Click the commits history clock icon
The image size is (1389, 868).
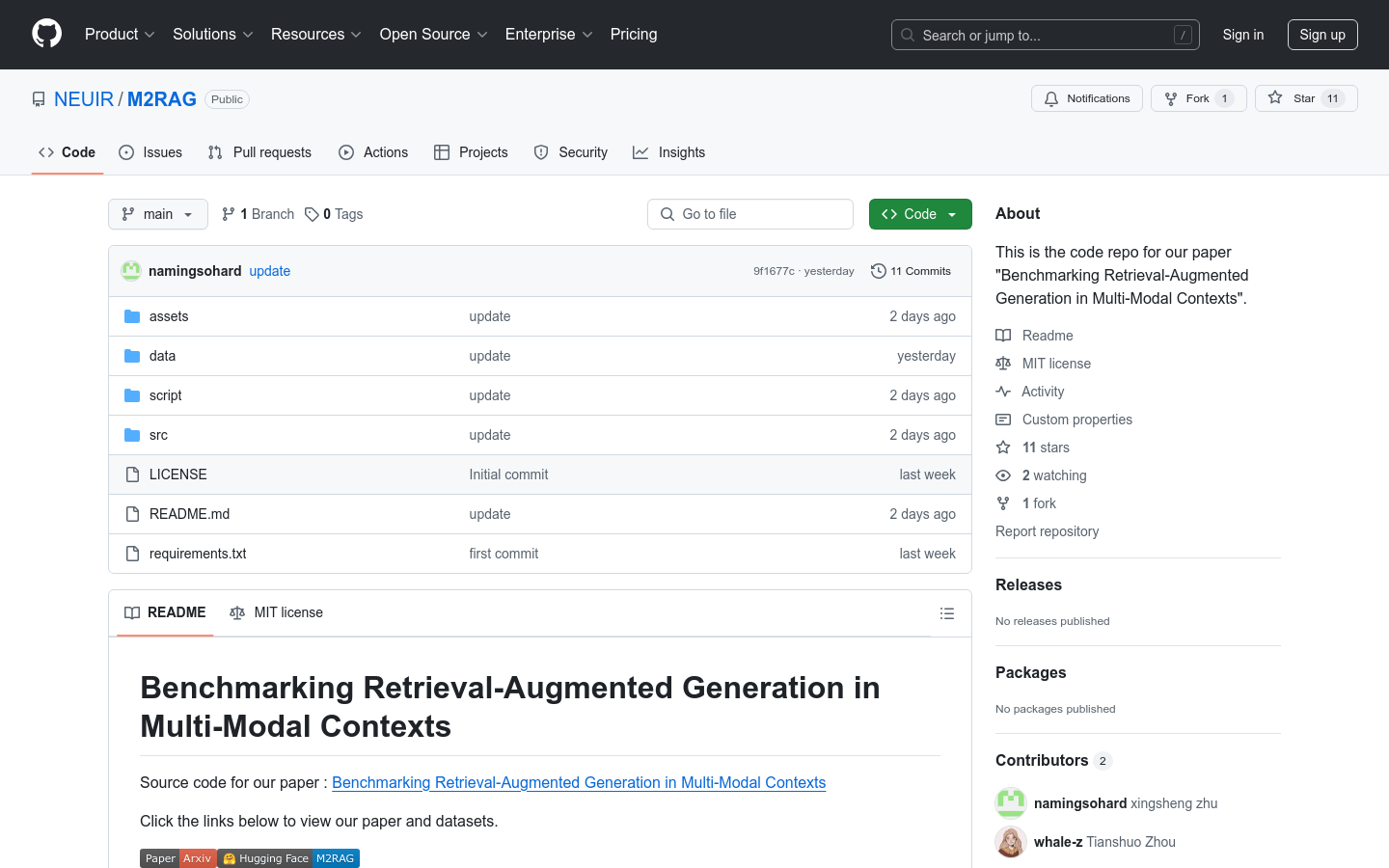pyautogui.click(x=878, y=271)
